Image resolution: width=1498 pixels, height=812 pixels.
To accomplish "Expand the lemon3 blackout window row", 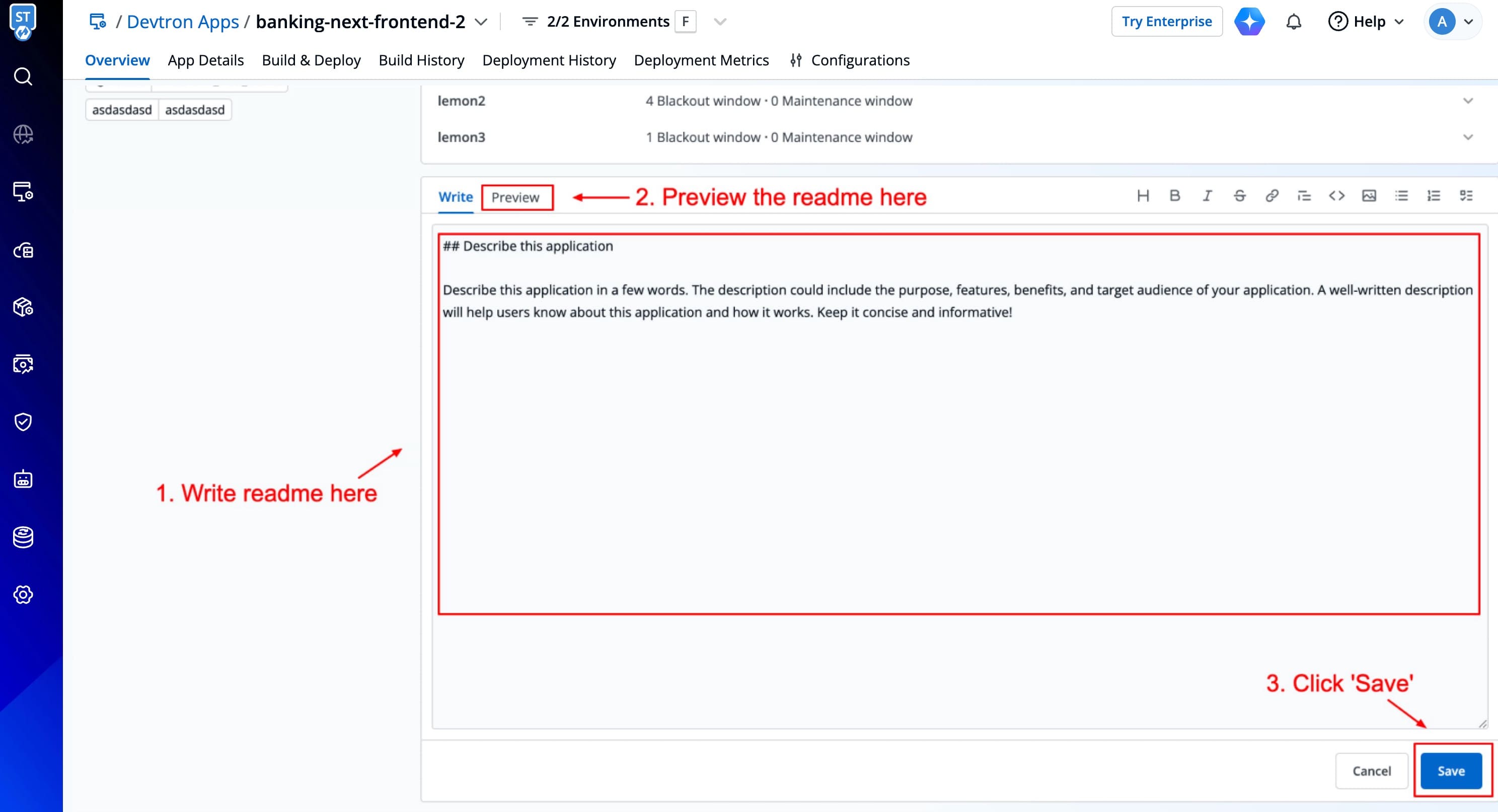I will point(1468,138).
